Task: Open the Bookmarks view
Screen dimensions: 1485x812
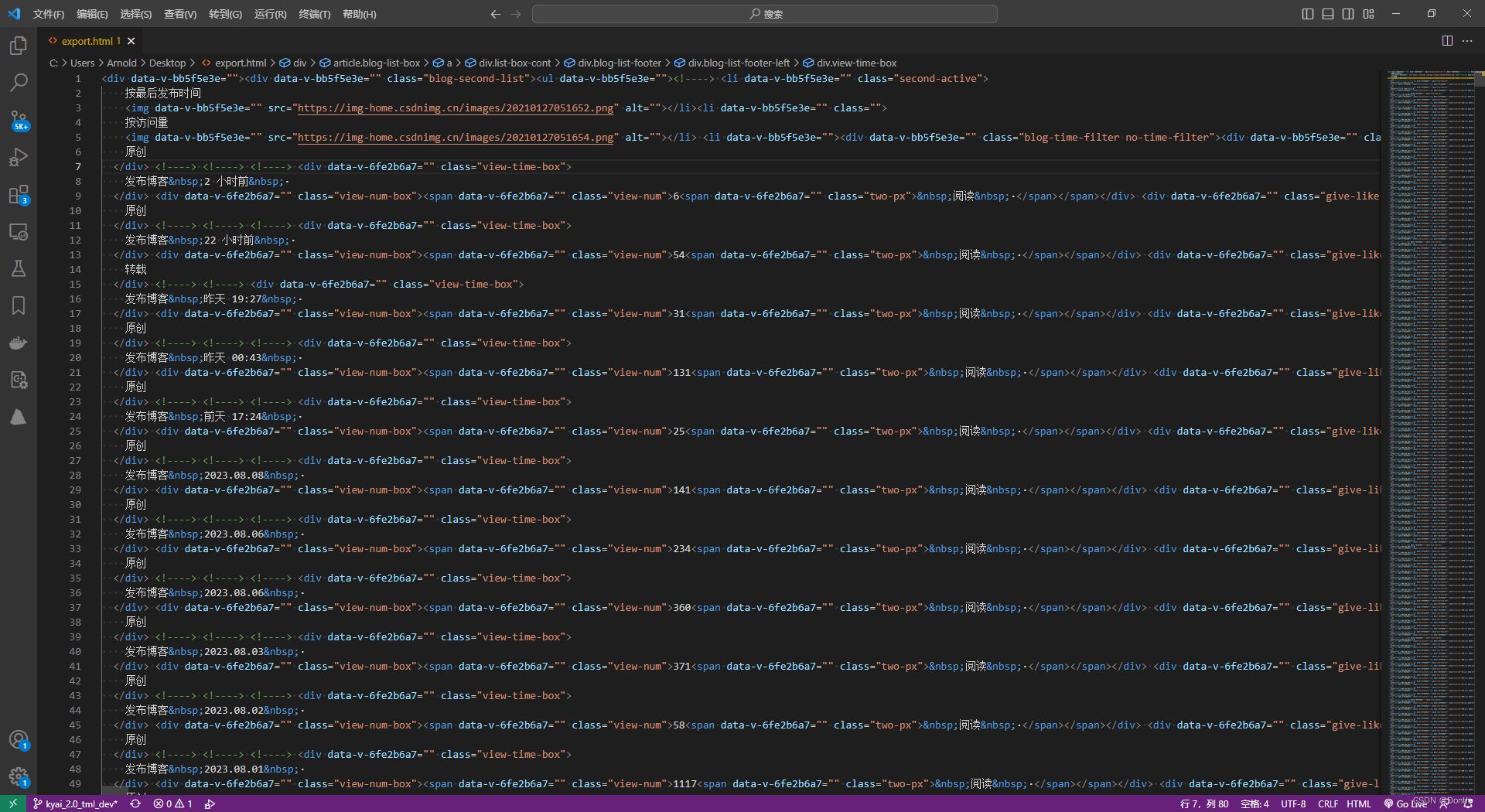Action: coord(19,305)
